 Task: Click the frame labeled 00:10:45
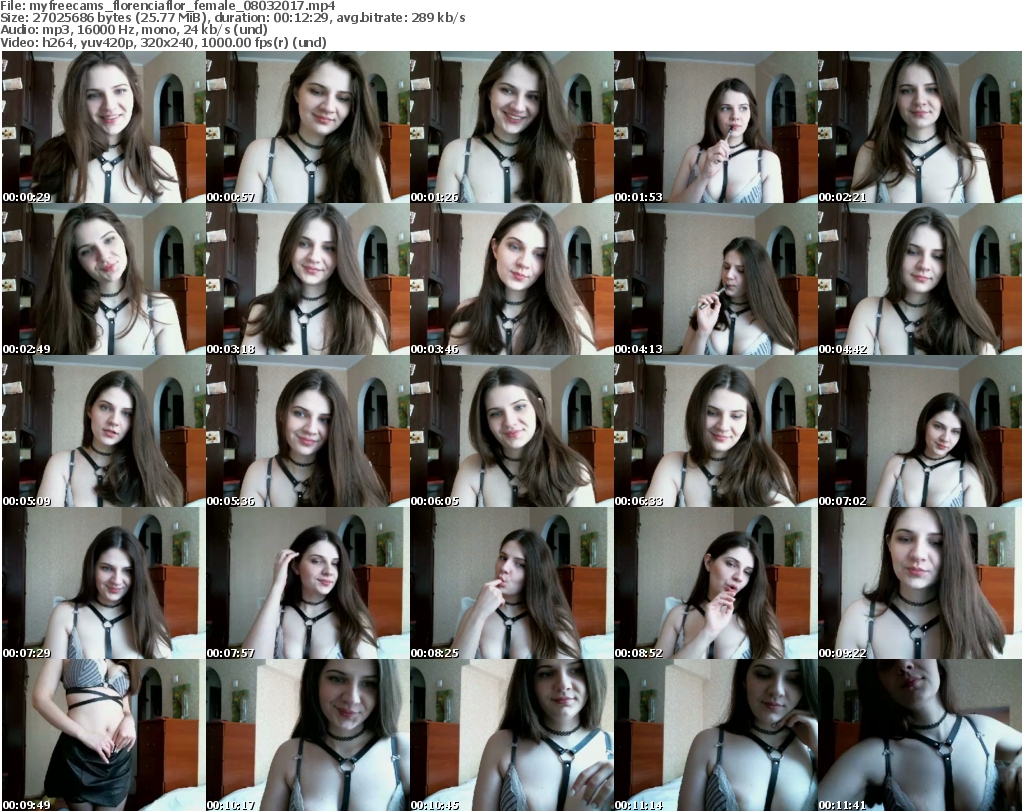click(511, 735)
